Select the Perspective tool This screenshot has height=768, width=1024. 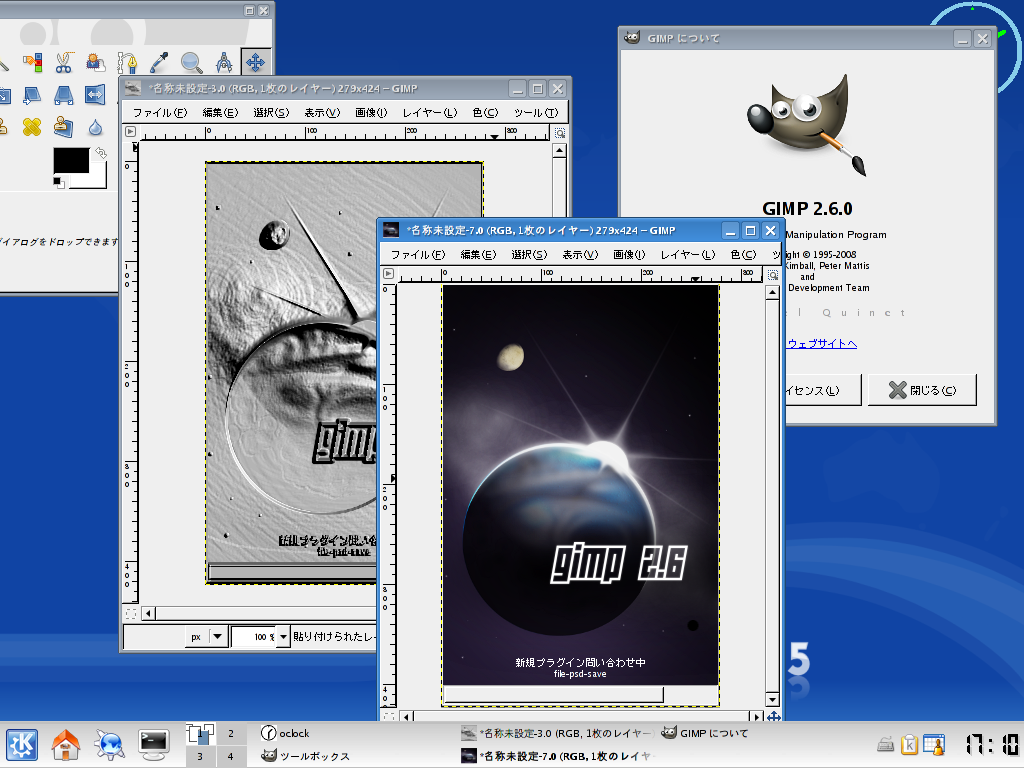tap(63, 95)
